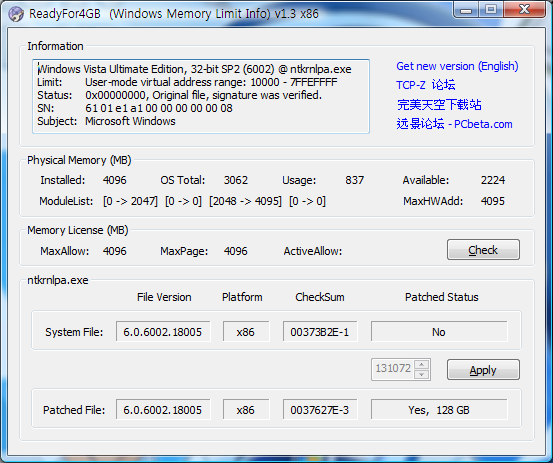Increase the 131072 spinner value with up arrow
Screen dimensions: 553x463
[x=421, y=364]
